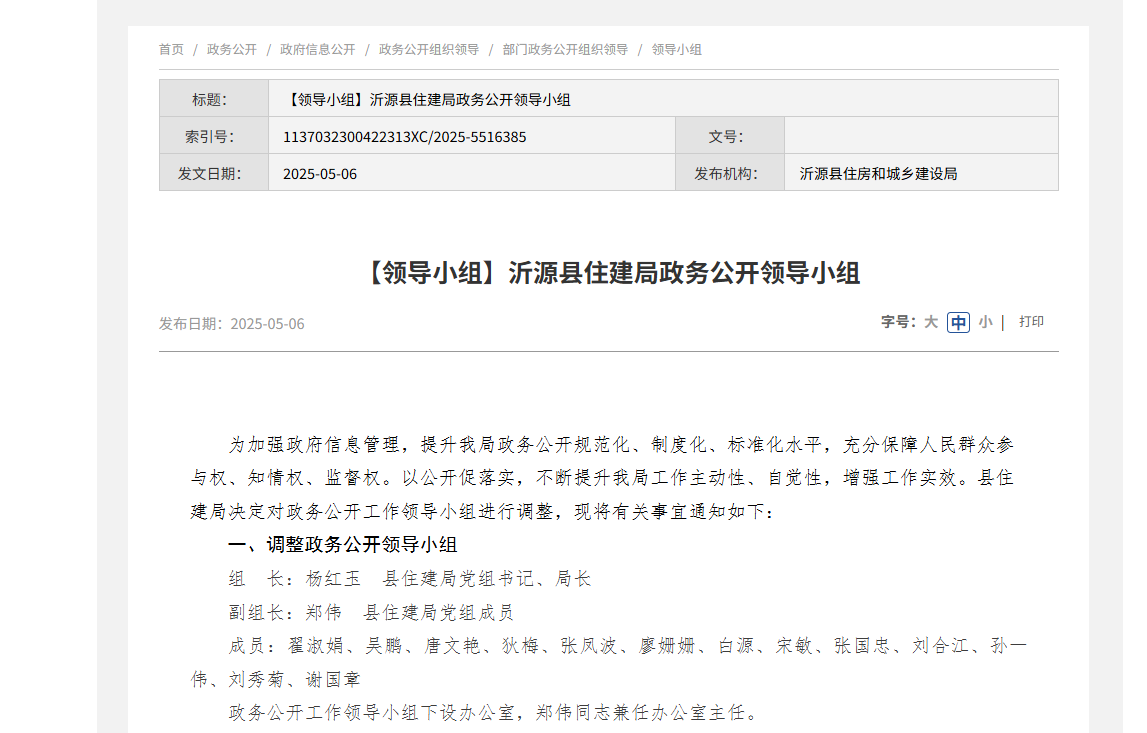
Task: Switch font size to 小
Action: click(985, 322)
